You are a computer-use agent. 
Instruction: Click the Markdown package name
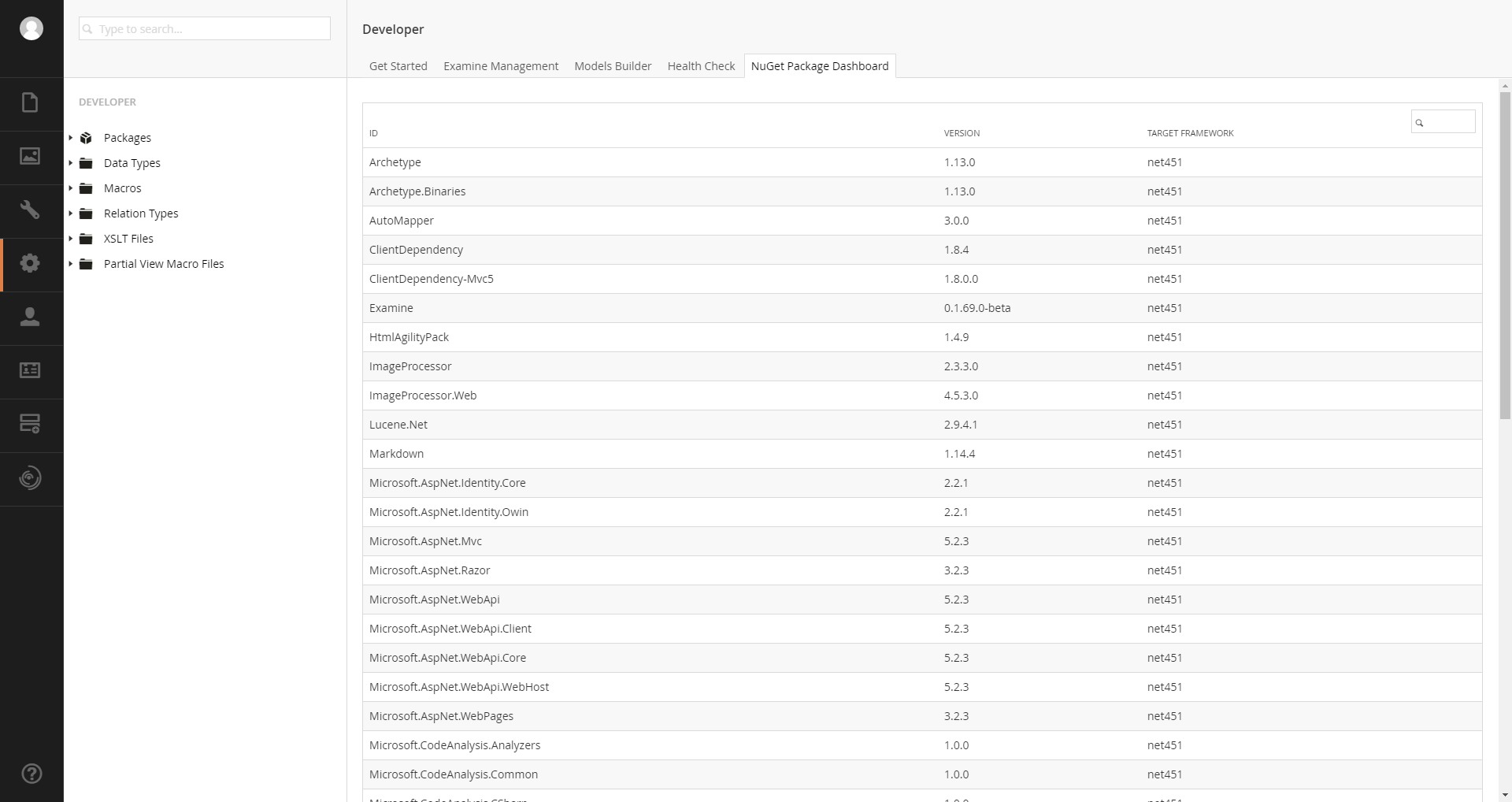click(x=396, y=454)
